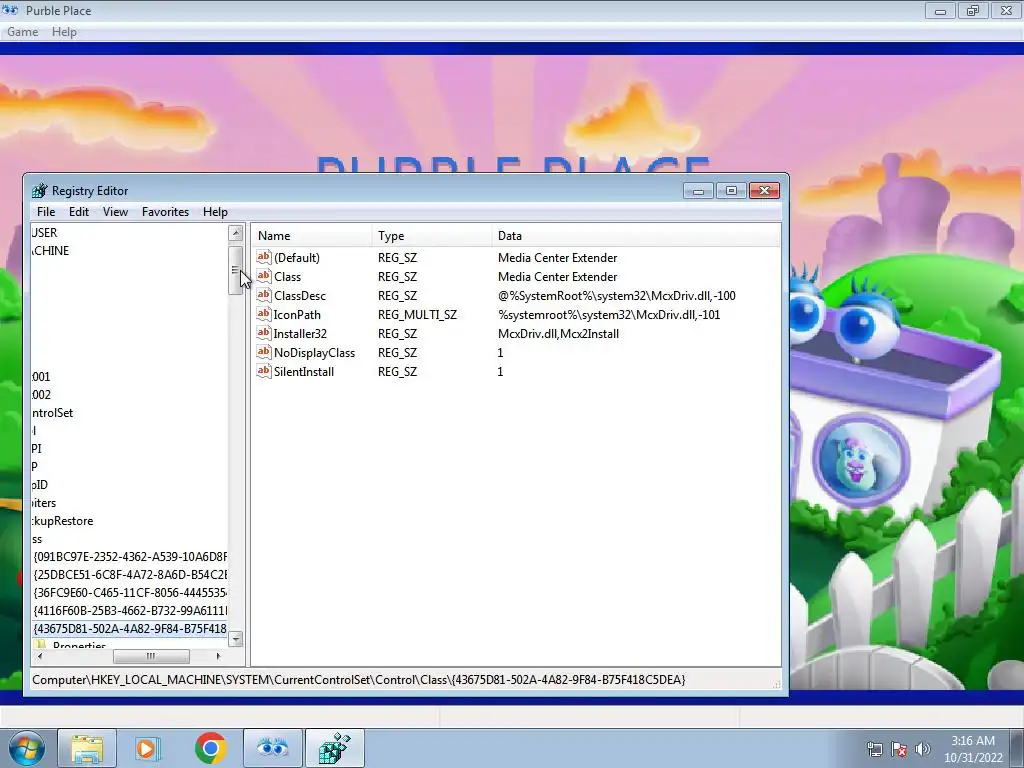
Task: Switch to Purble Place taskbar button
Action: (272, 748)
